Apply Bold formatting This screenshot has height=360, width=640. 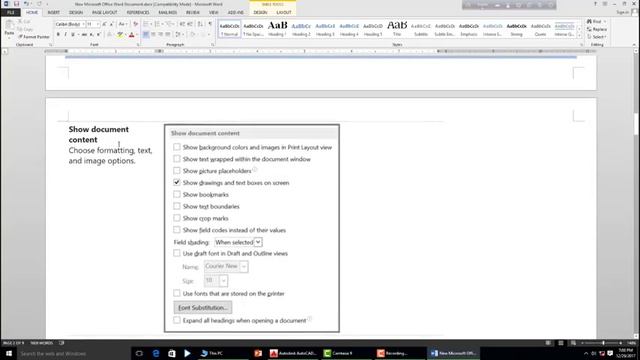58,35
